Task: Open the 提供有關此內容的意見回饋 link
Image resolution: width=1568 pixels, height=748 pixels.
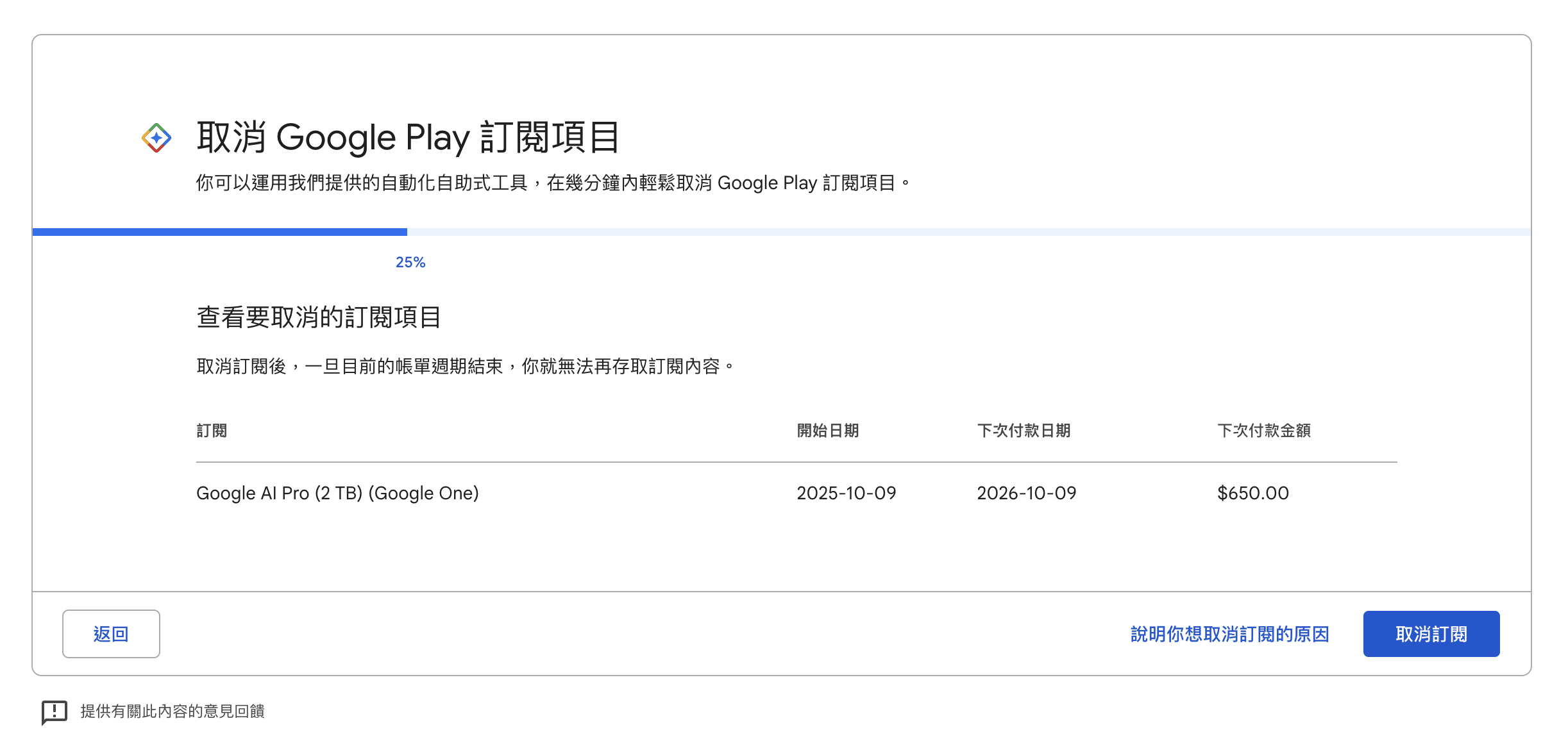Action: [x=173, y=711]
